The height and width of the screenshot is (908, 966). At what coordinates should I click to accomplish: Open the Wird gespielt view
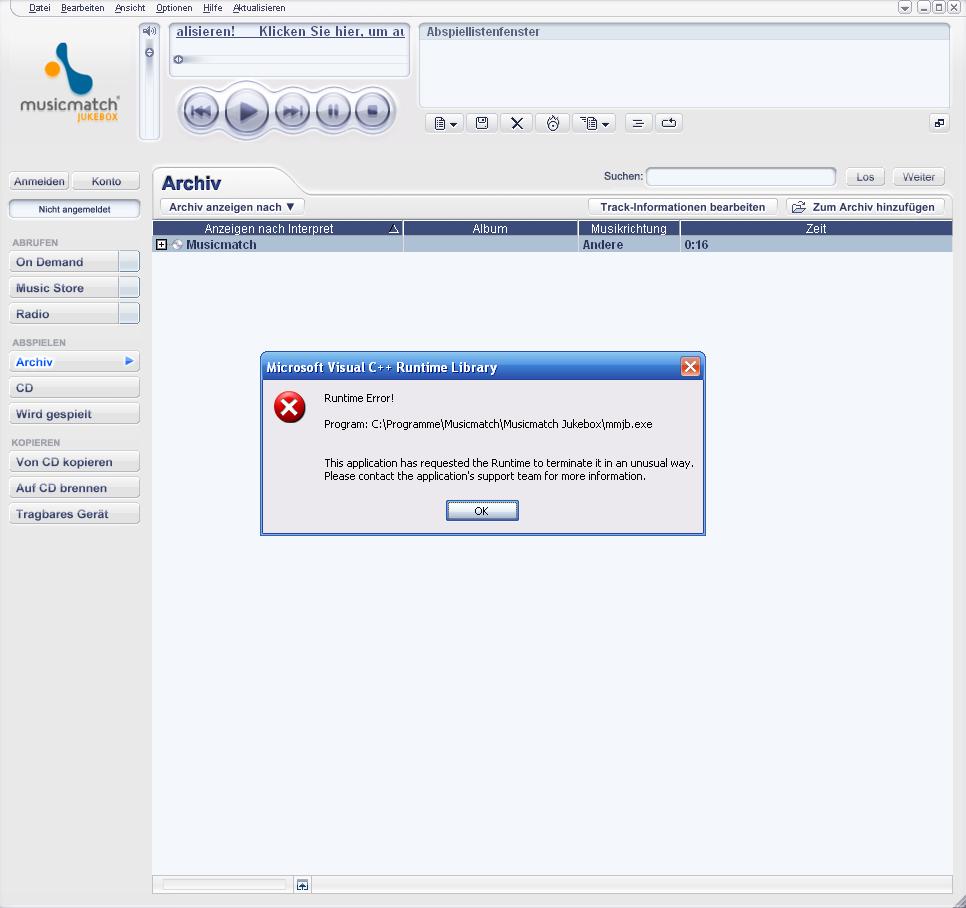coord(75,413)
